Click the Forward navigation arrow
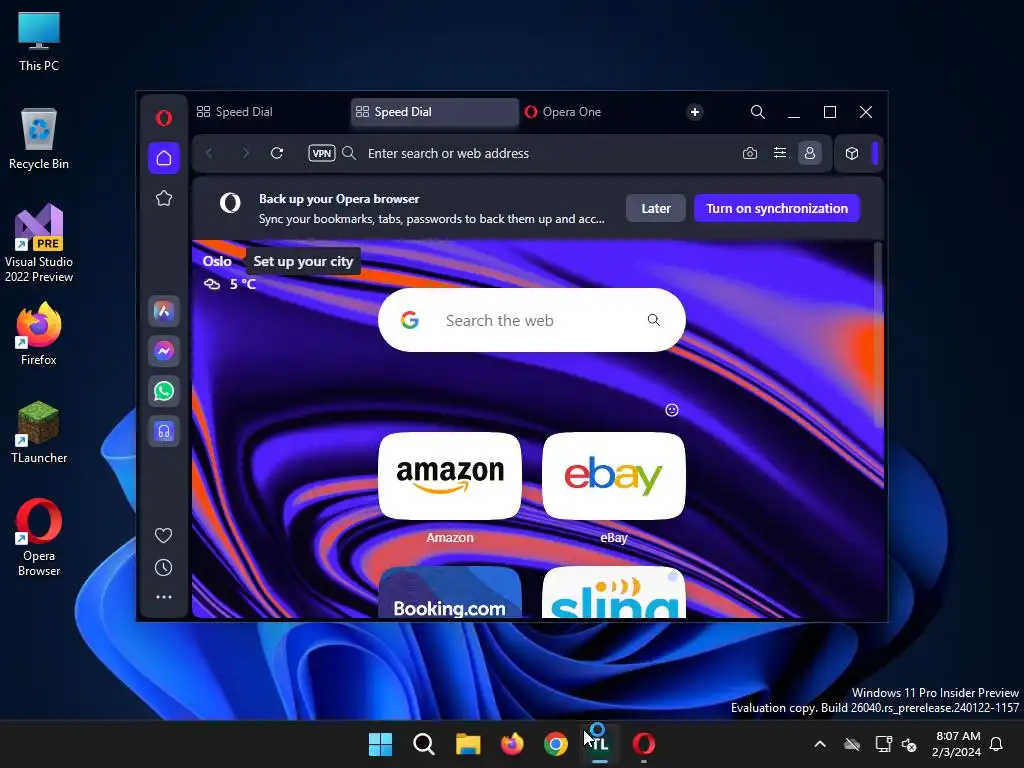The image size is (1024, 768). 246,153
